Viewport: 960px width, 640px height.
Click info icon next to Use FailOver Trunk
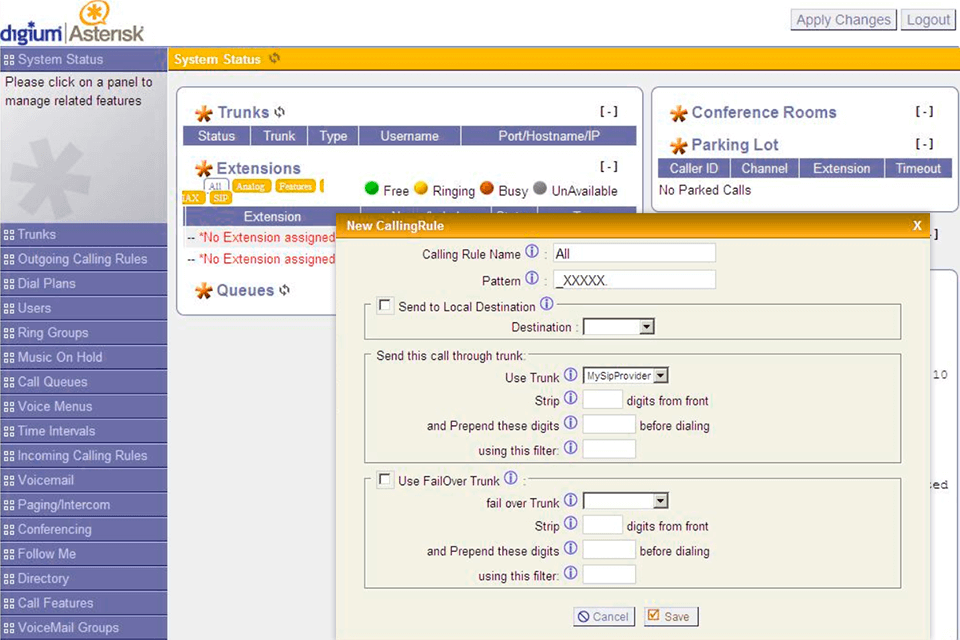click(x=511, y=479)
